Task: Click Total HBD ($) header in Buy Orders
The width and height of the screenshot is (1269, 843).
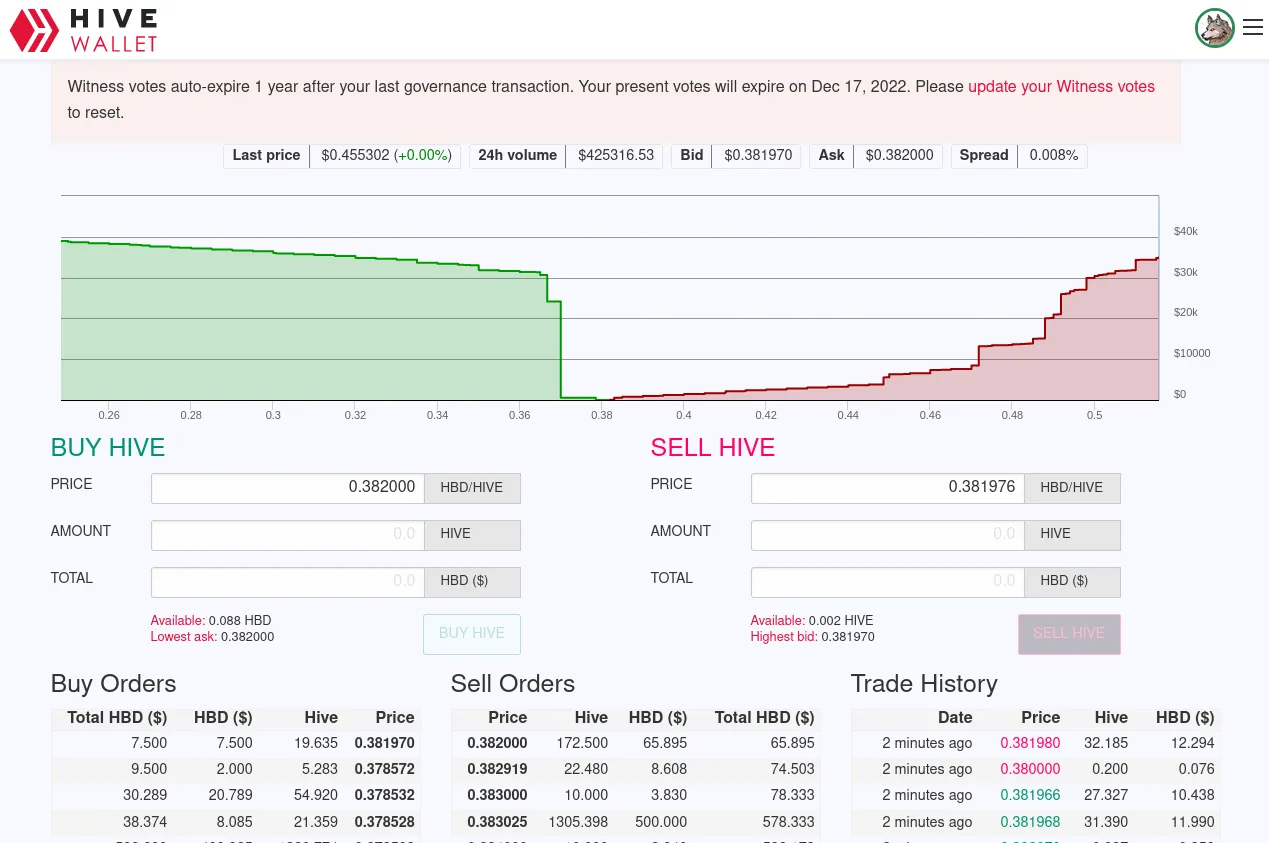Action: [117, 717]
